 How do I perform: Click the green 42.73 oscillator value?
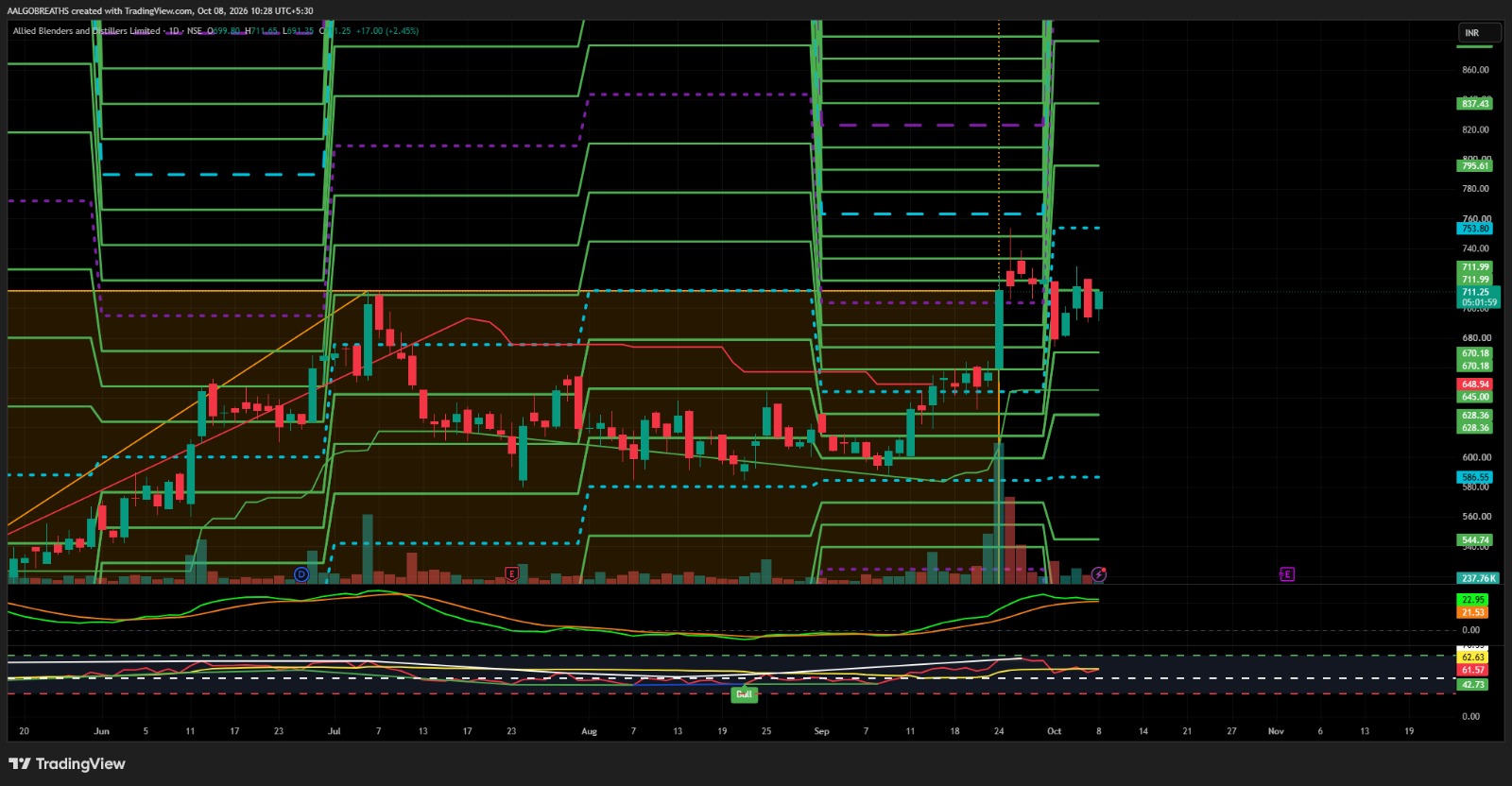point(1472,685)
